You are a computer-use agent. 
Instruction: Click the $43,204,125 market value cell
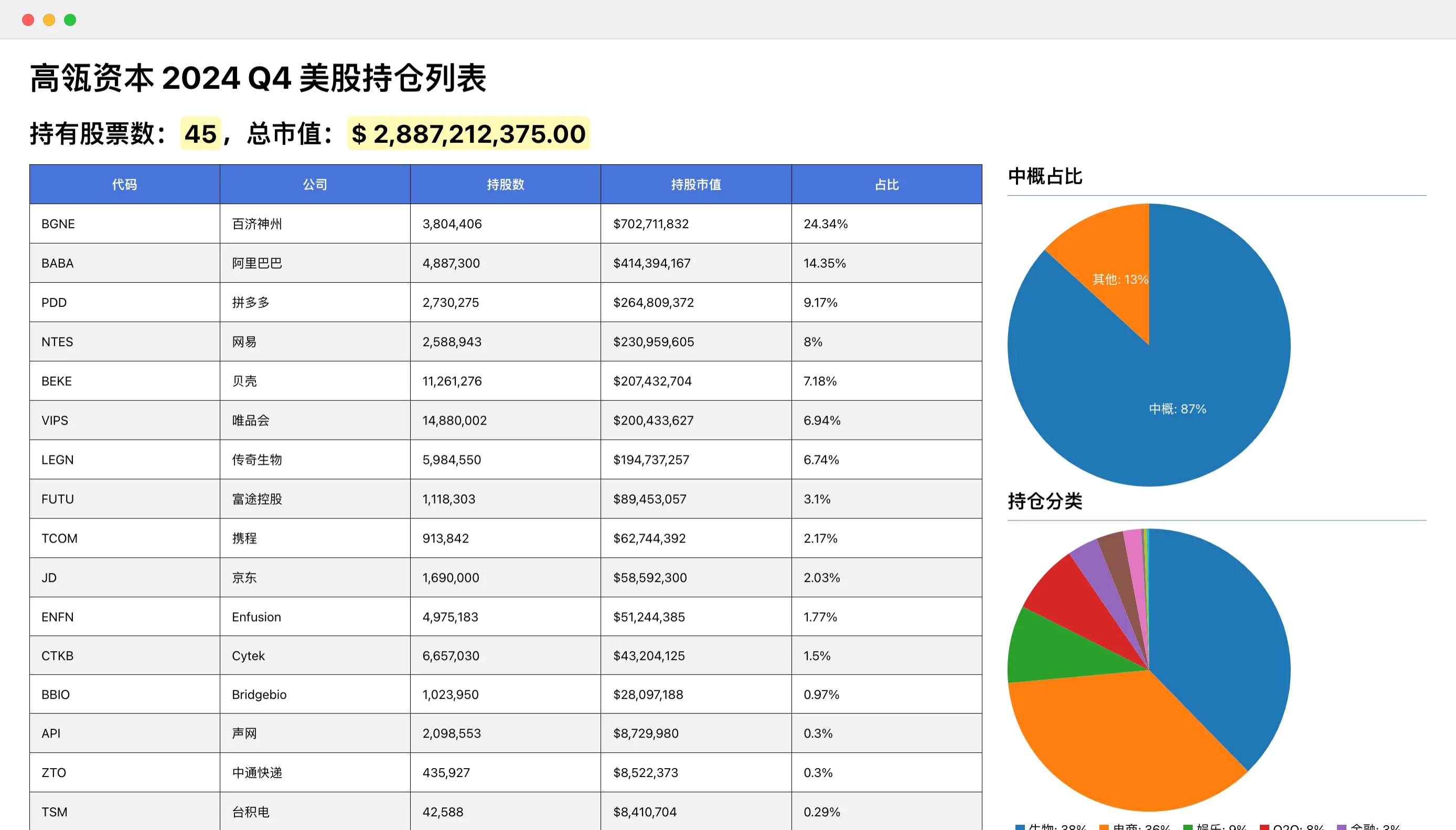pyautogui.click(x=696, y=656)
